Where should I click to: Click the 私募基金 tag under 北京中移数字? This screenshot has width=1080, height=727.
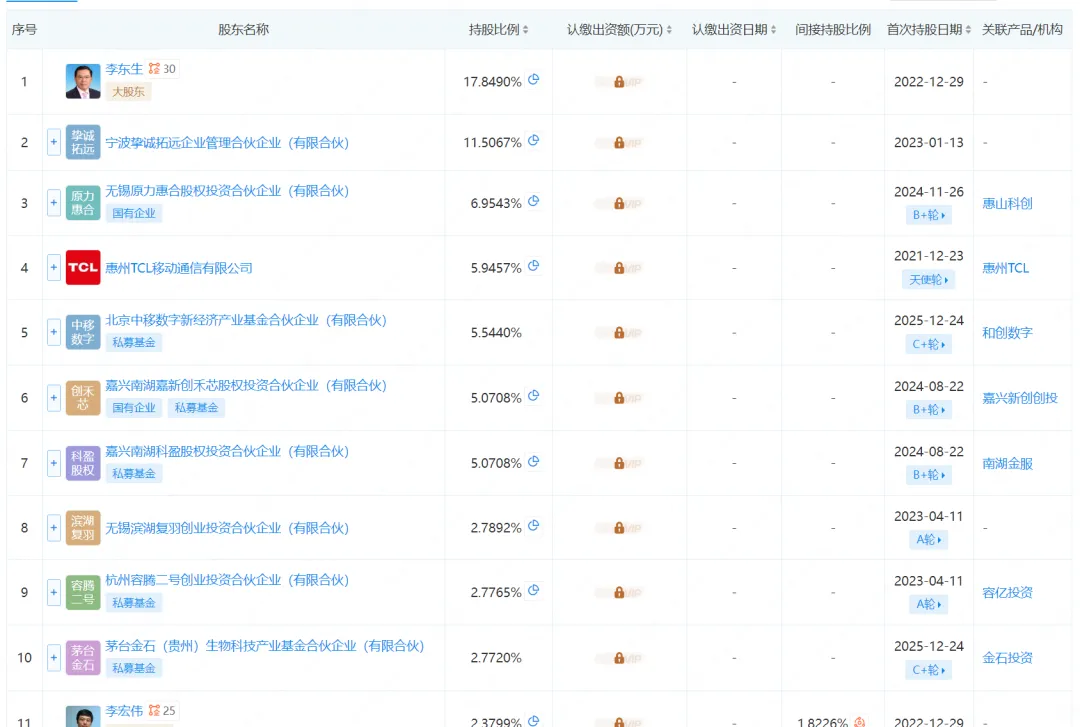134,342
